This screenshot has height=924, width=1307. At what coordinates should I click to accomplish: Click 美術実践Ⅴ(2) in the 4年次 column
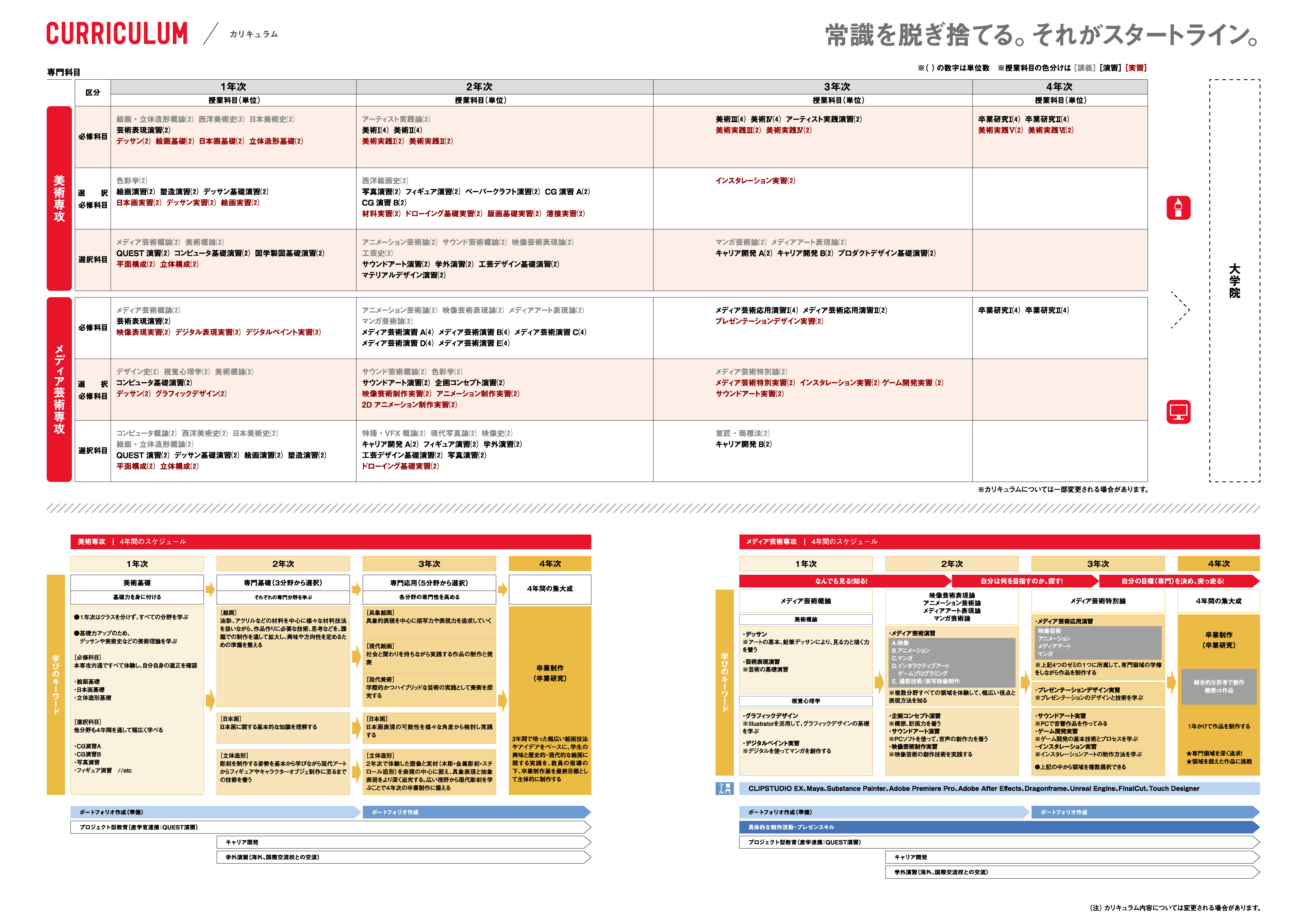(1000, 130)
